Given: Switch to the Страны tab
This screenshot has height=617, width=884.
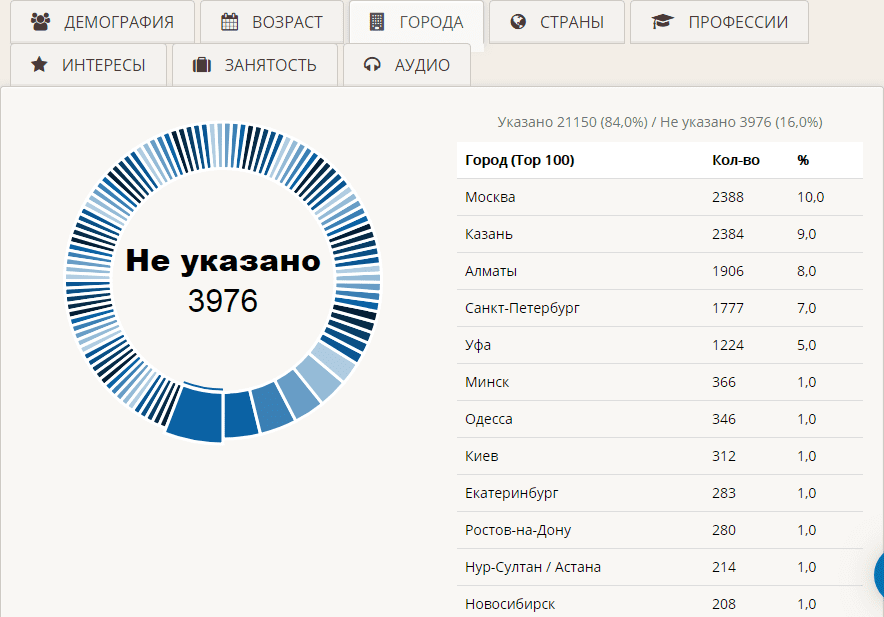Looking at the screenshot, I should click(x=556, y=20).
